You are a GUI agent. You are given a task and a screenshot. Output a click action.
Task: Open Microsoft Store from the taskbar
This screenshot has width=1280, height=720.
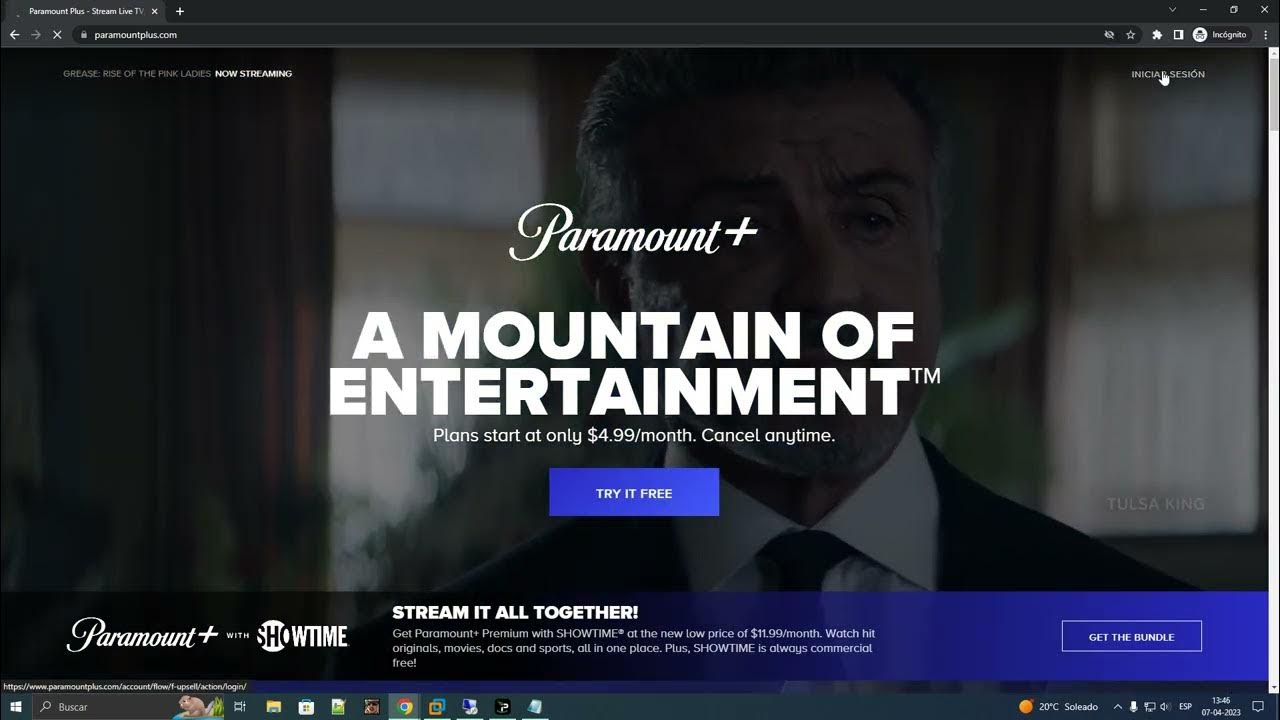pyautogui.click(x=306, y=707)
